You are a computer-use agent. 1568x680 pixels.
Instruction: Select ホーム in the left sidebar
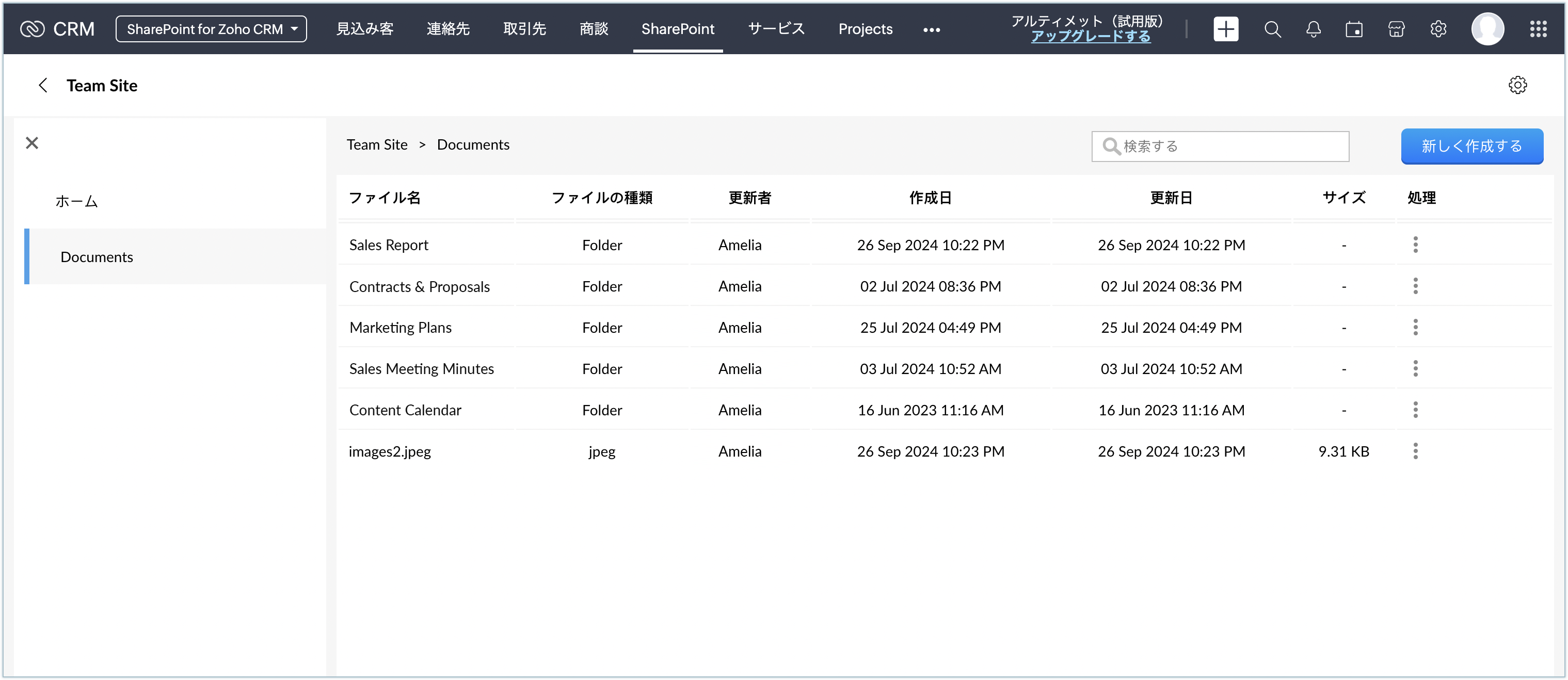[77, 201]
